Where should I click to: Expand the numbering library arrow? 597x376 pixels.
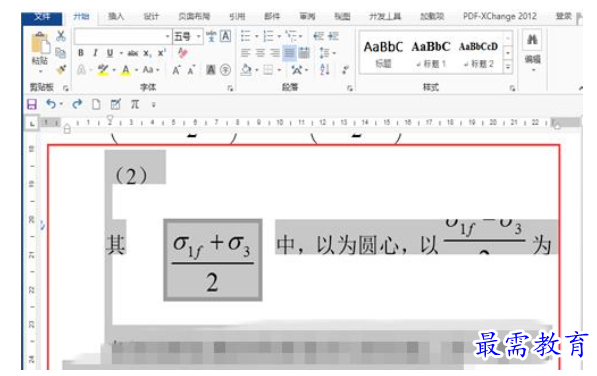pyautogui.click(x=279, y=37)
